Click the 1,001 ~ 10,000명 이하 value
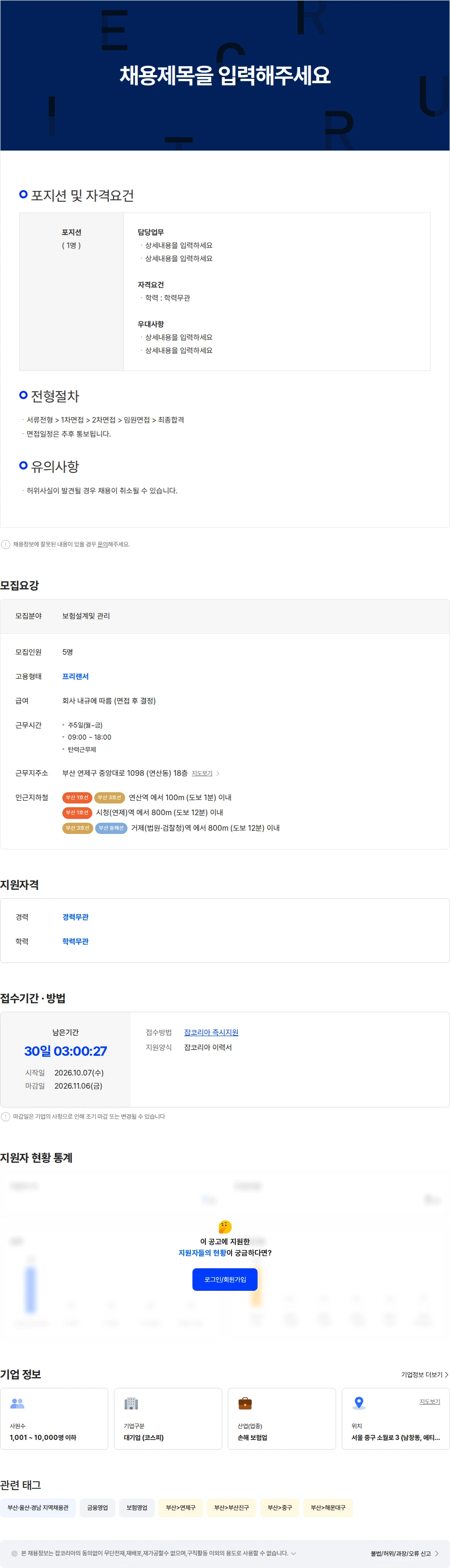This screenshot has height=1568, width=450. coord(43,1437)
